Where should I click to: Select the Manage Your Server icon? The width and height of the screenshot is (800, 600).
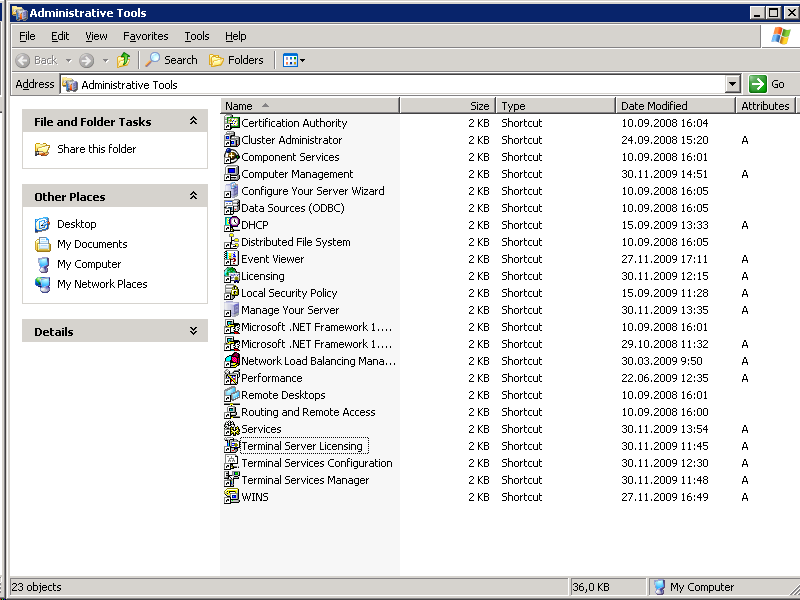click(x=232, y=310)
